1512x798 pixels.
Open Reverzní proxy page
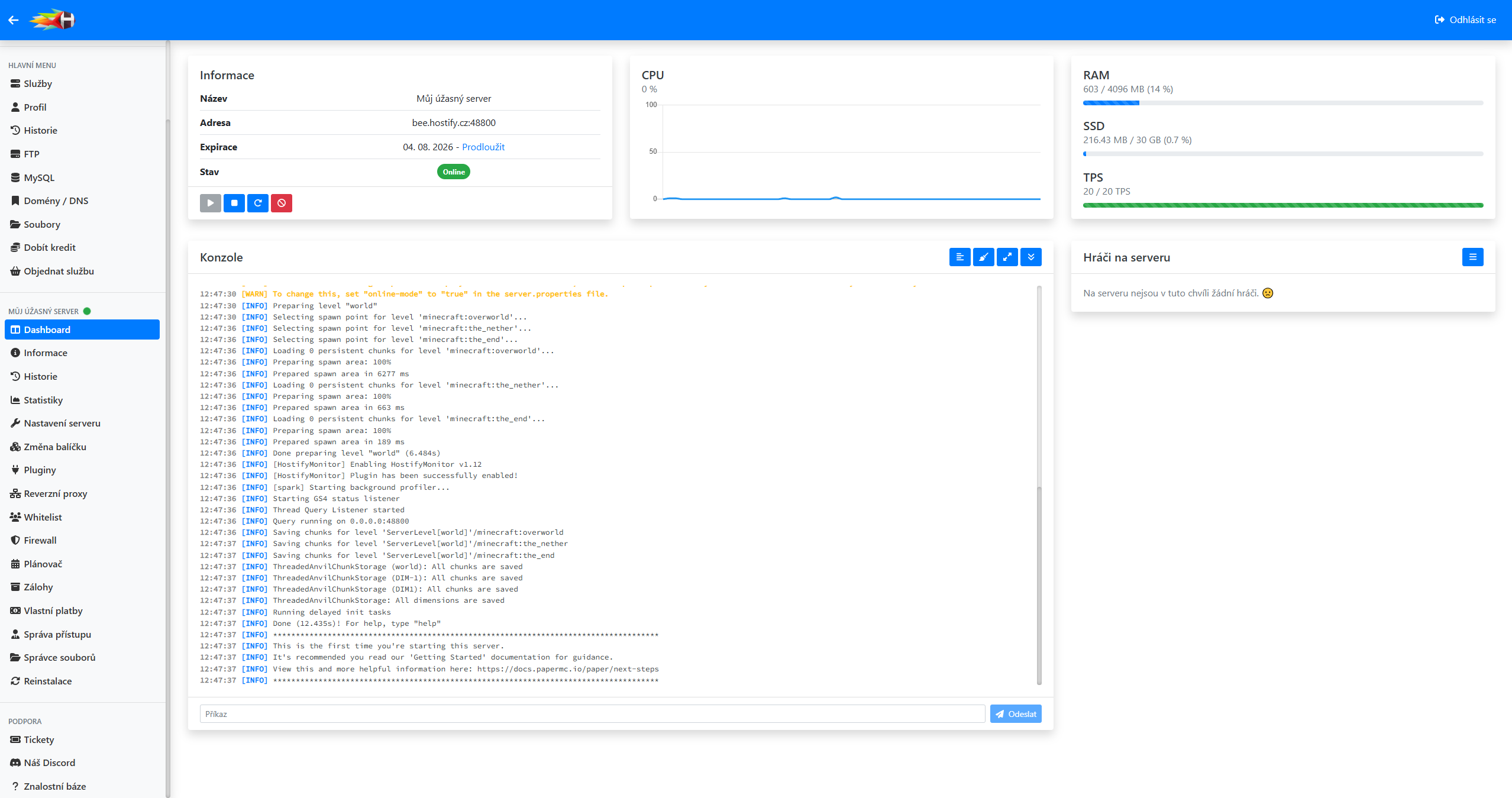click(82, 493)
